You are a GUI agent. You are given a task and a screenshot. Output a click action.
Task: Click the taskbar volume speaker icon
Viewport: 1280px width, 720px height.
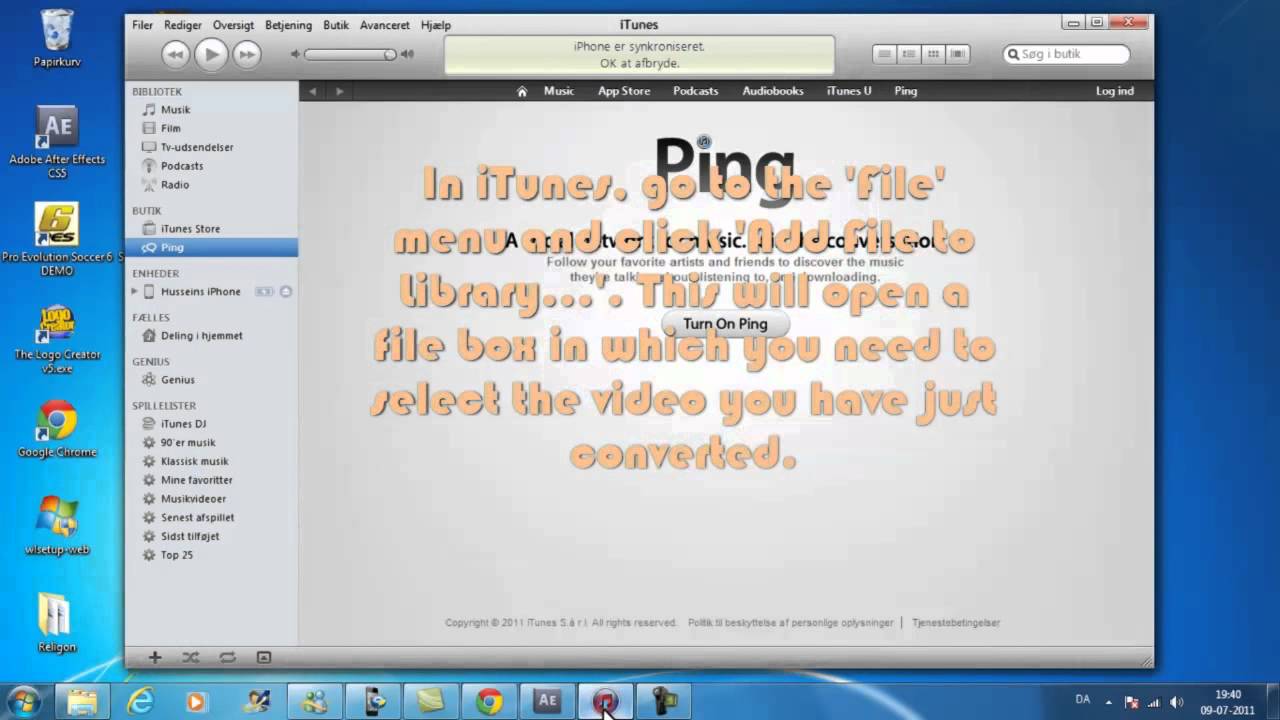point(1177,701)
